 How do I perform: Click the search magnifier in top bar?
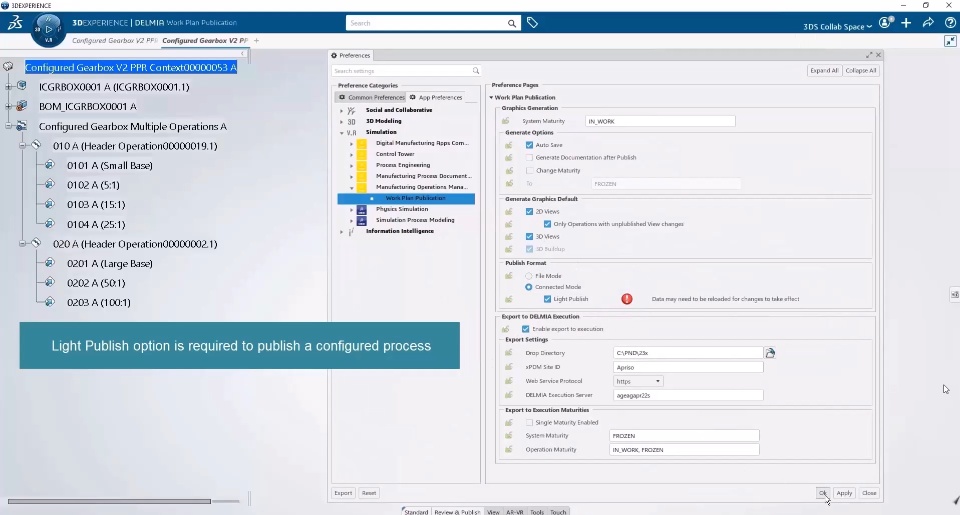(x=511, y=23)
